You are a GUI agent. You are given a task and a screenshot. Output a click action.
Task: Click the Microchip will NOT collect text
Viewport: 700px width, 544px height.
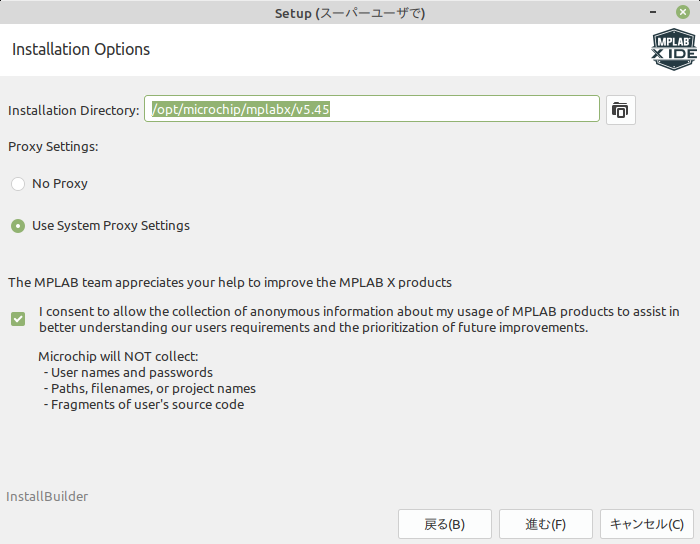click(118, 356)
